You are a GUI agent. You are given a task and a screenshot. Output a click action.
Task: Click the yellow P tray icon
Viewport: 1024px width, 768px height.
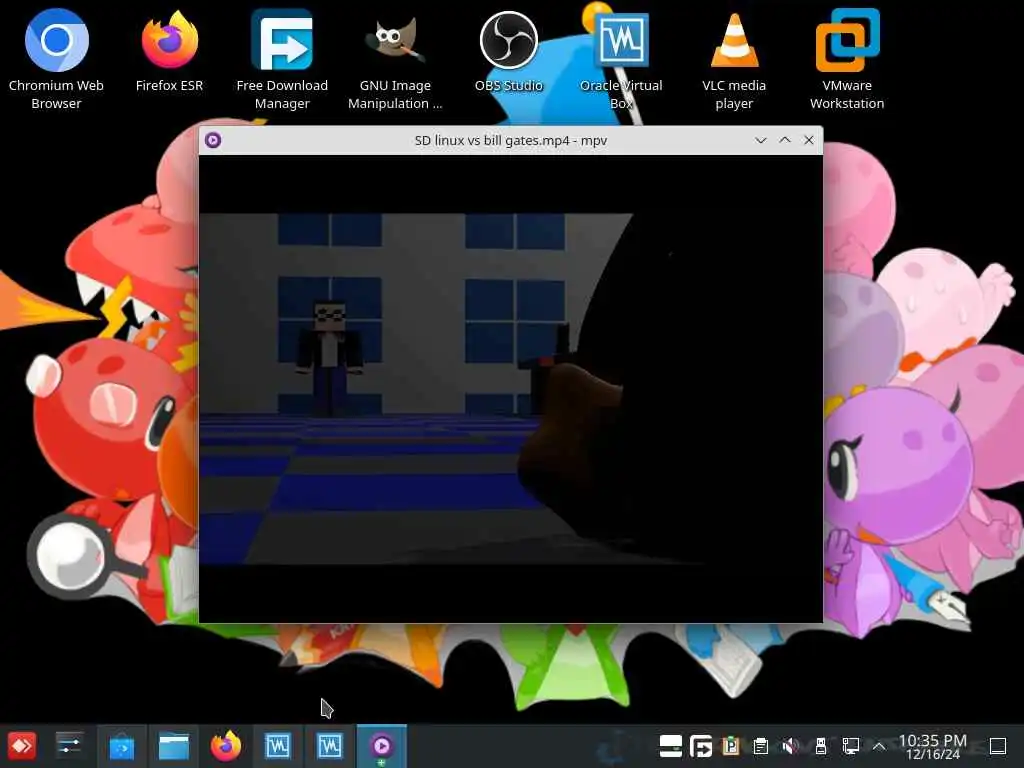(x=731, y=746)
